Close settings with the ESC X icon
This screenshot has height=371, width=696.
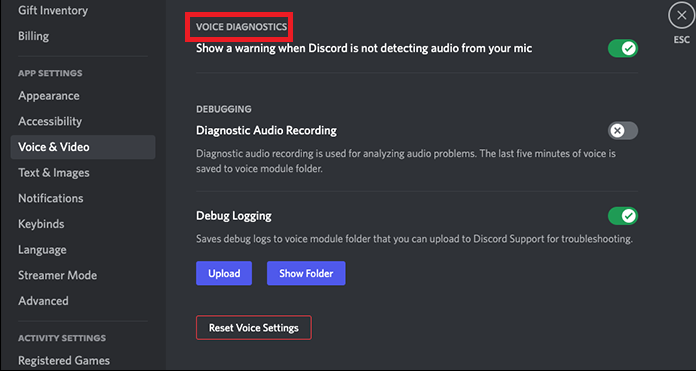(681, 16)
